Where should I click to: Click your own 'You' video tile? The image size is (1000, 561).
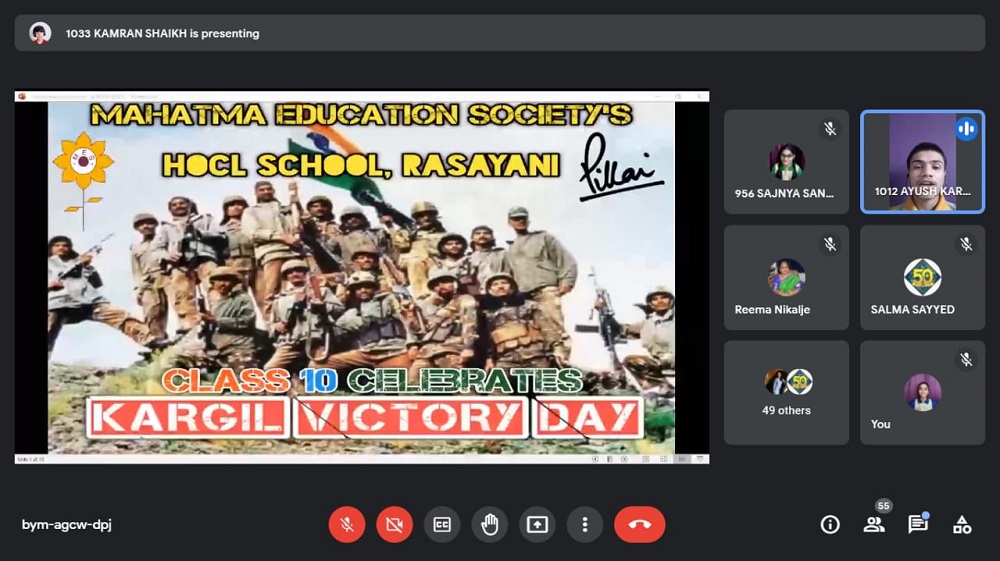click(922, 393)
